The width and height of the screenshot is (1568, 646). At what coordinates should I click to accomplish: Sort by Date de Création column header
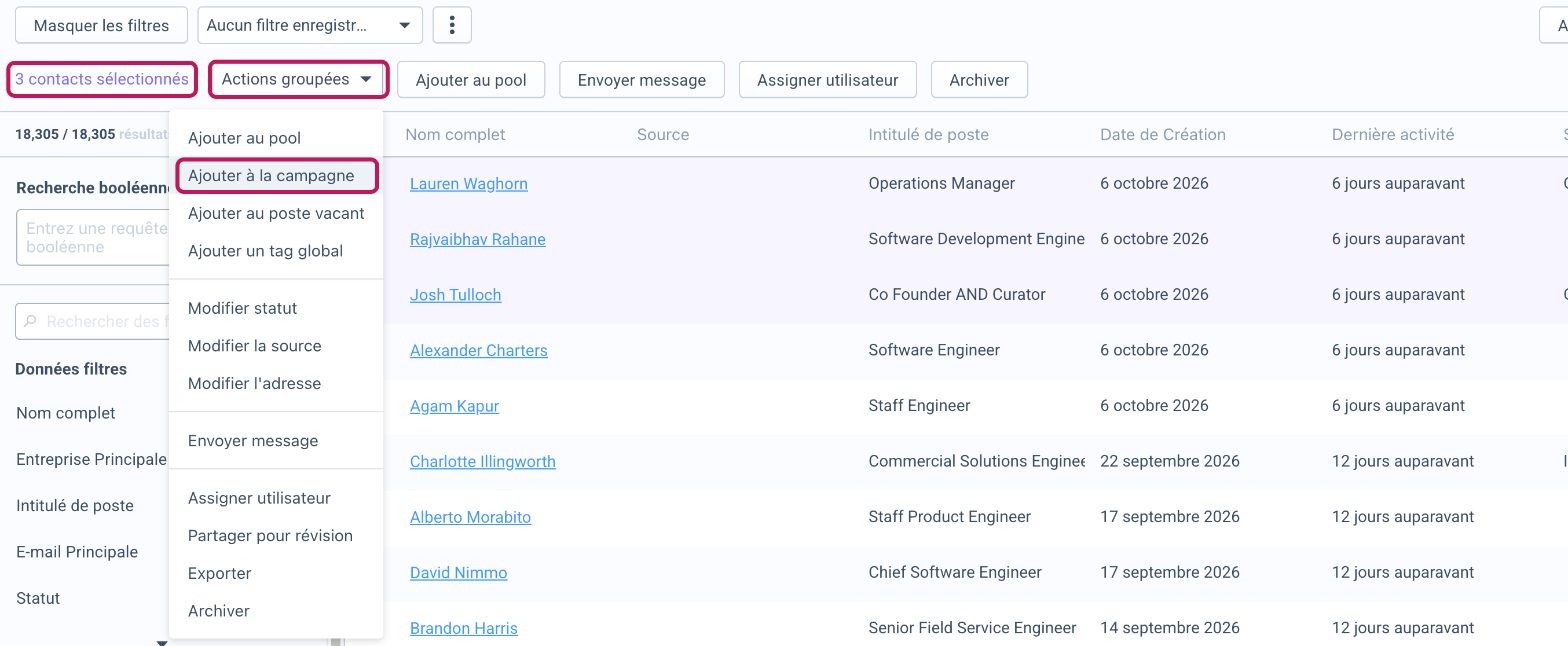(1163, 134)
